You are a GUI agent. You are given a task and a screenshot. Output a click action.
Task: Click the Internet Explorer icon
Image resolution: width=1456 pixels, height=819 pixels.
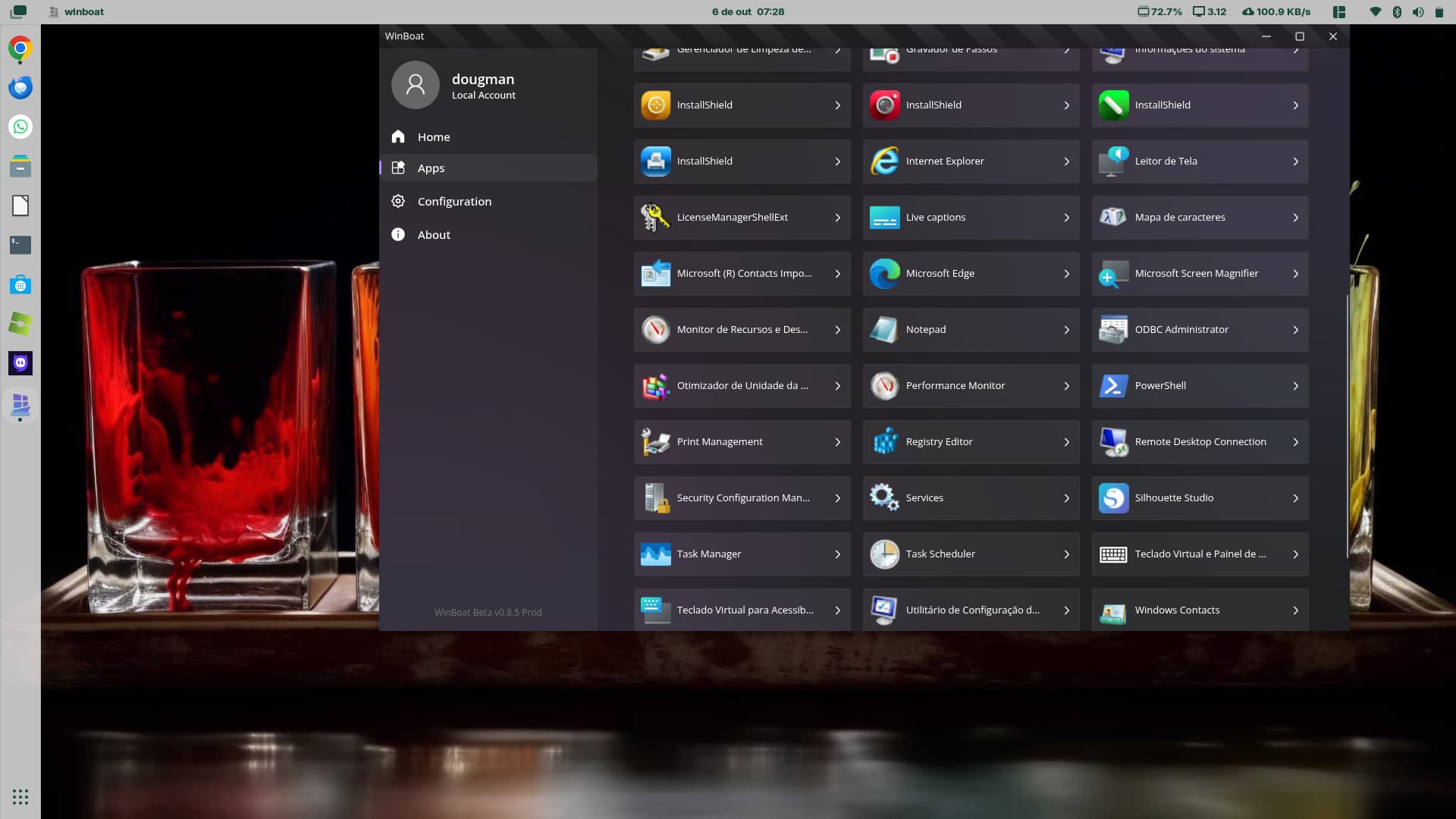point(884,162)
